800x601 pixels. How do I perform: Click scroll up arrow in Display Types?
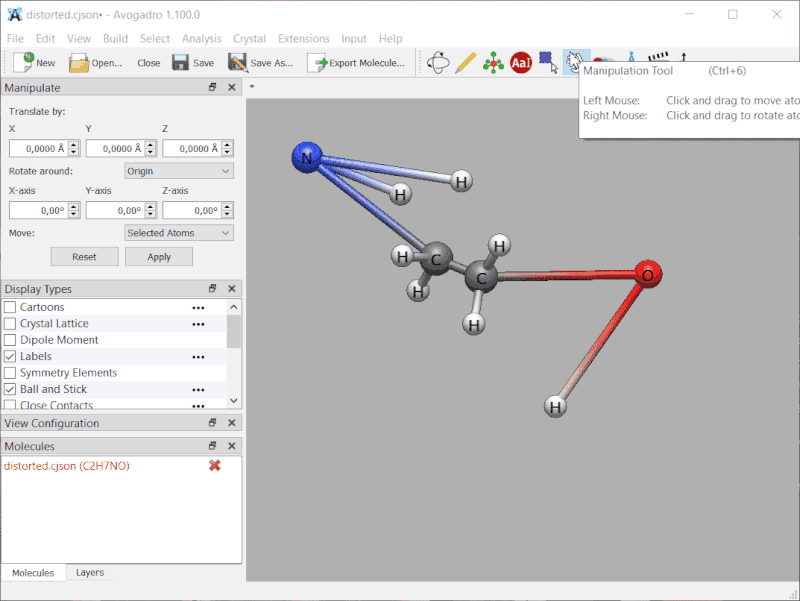pyautogui.click(x=234, y=307)
